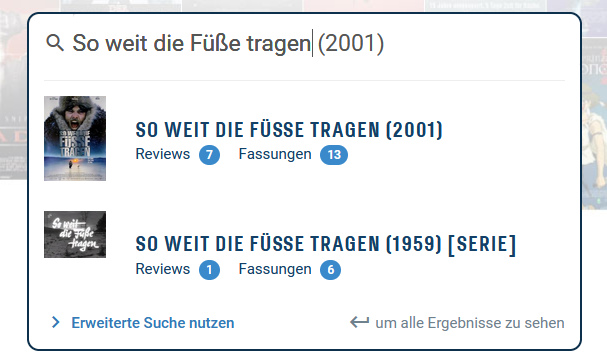
Task: Click the chevron next to Erweiterte Suche nutzen
Action: pyautogui.click(x=56, y=322)
